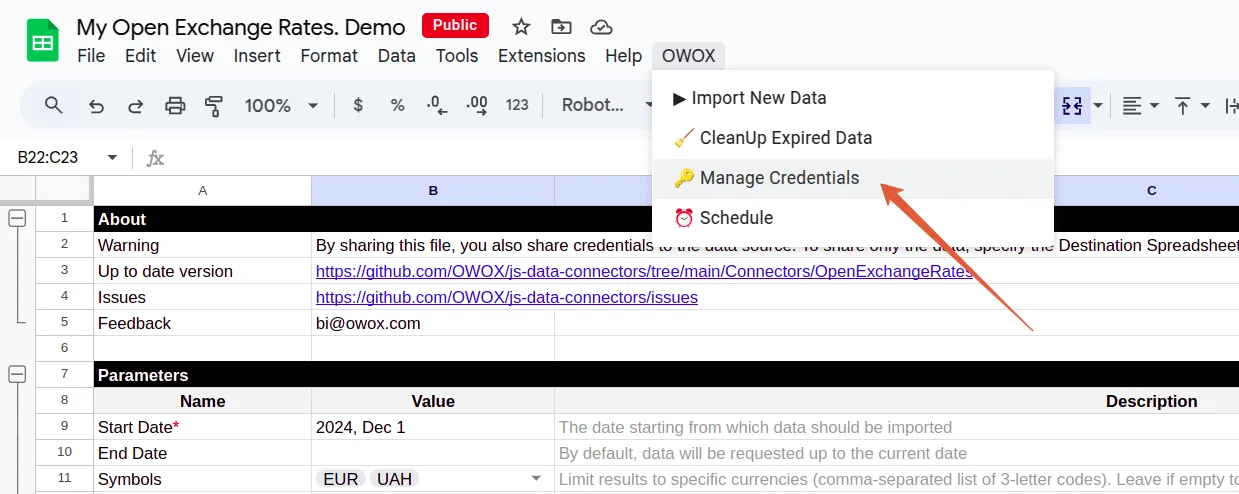Viewport: 1239px width, 494px height.
Task: Check the cloud document status icon
Action: click(x=601, y=27)
